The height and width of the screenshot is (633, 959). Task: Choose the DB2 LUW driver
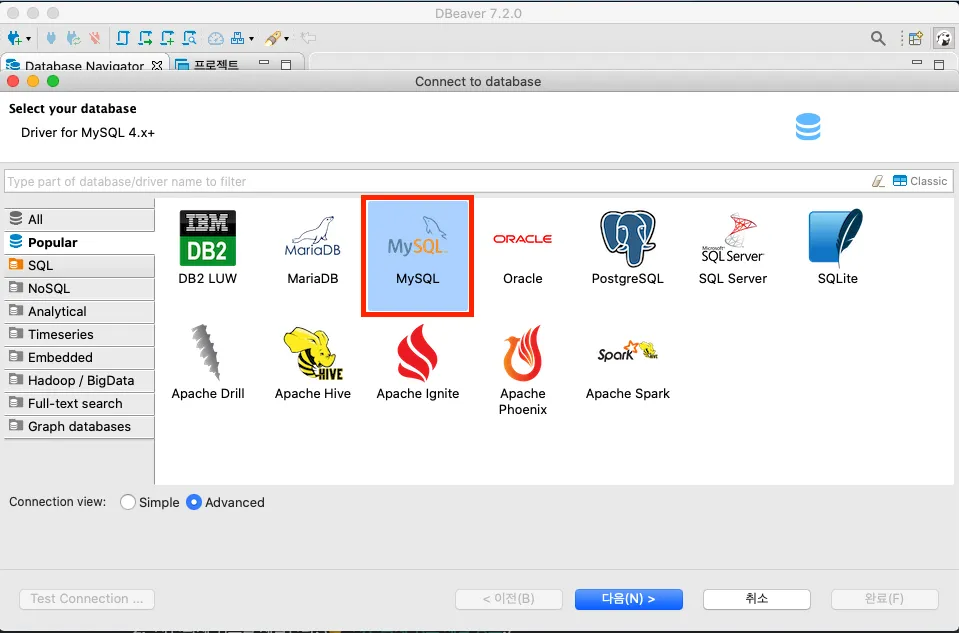207,248
